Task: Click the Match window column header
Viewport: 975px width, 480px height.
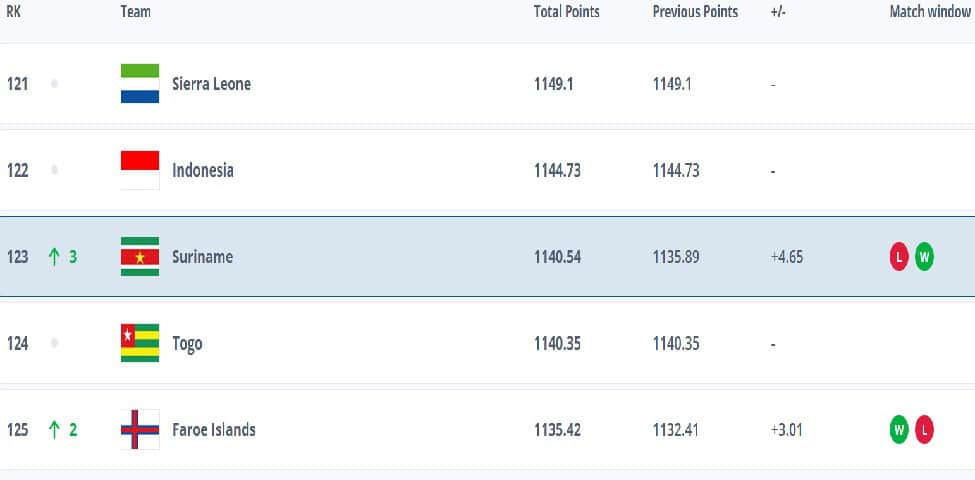Action: click(x=927, y=12)
